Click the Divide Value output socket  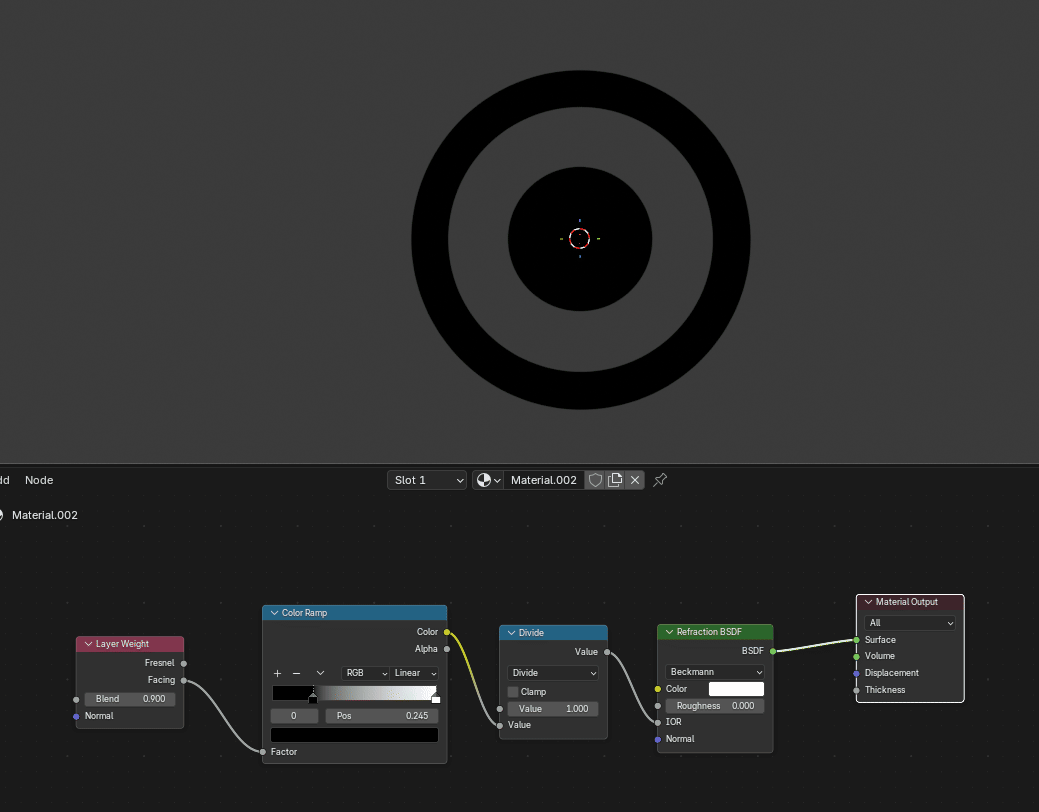coord(607,652)
